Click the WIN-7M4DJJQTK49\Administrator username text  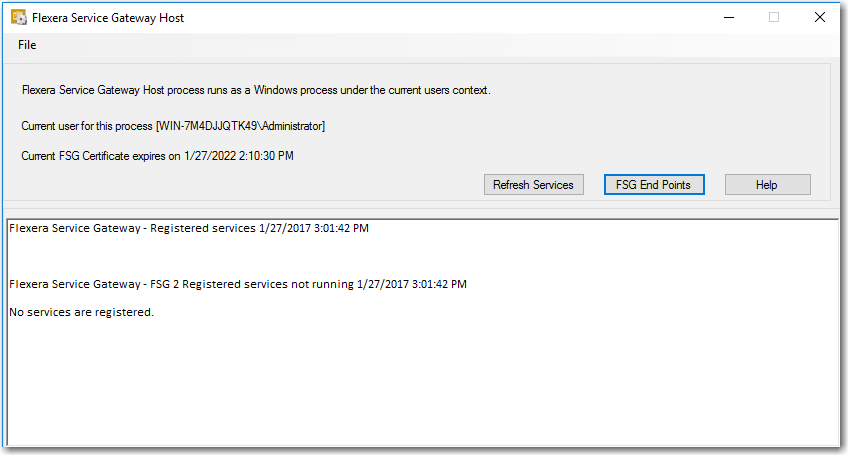241,126
